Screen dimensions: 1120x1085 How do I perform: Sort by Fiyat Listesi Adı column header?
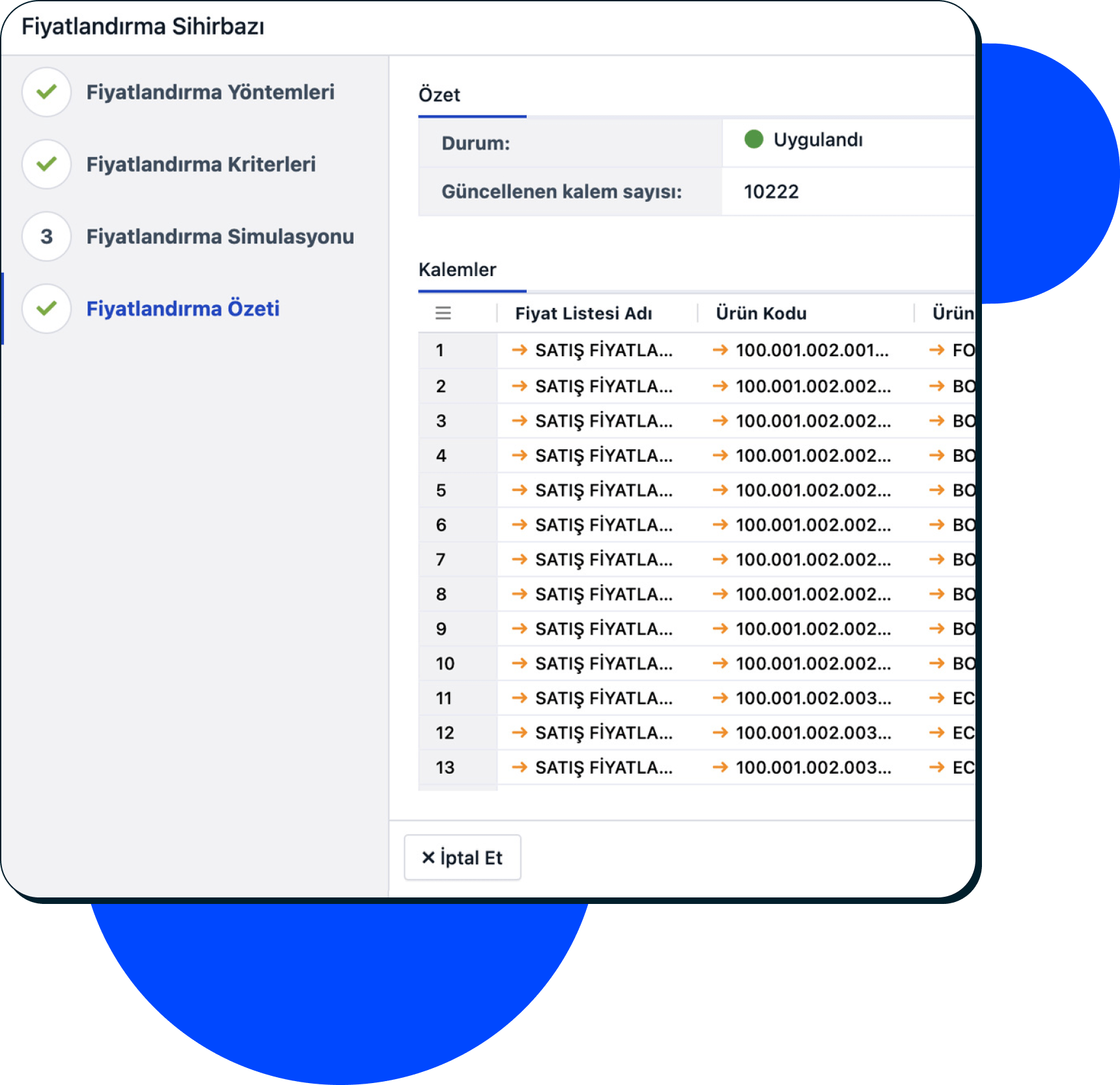coord(583,313)
